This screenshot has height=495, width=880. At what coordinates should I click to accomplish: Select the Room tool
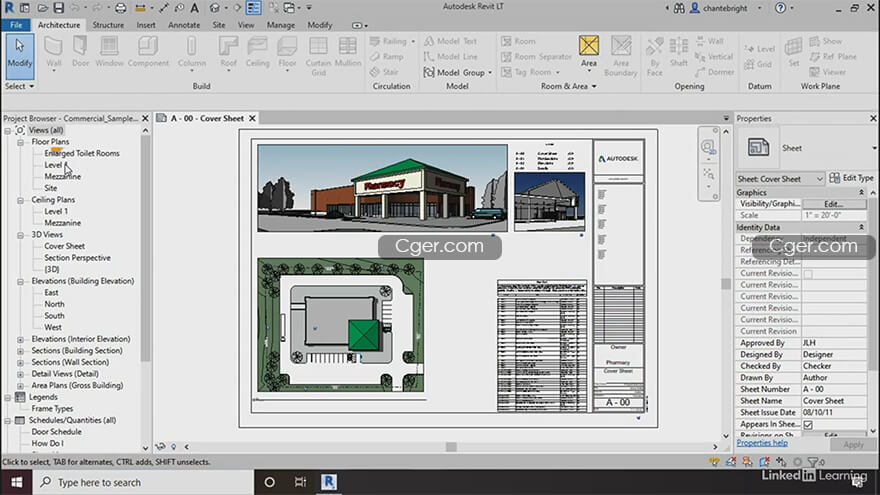tap(519, 41)
